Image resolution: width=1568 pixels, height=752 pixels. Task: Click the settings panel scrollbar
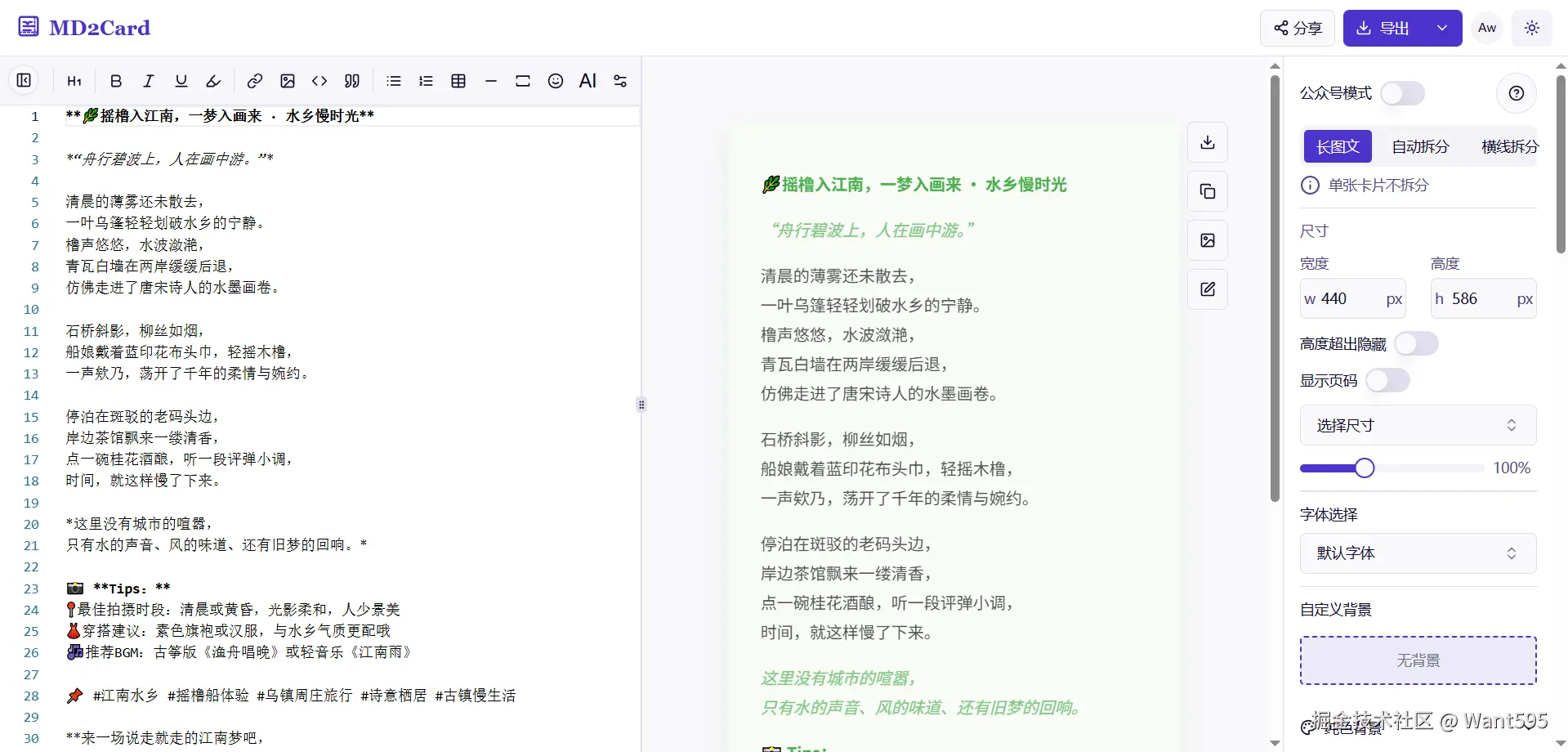pos(1561,163)
